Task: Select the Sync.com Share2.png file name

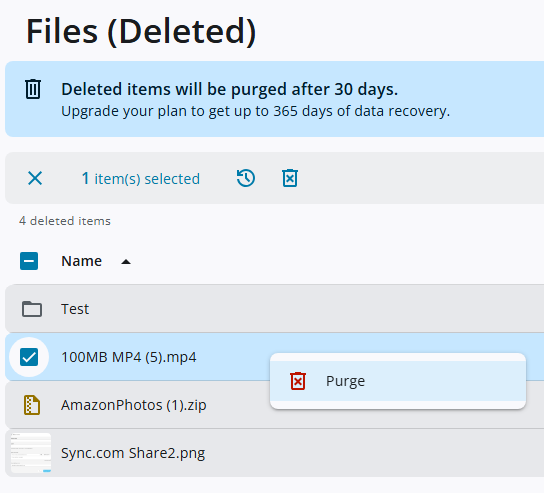Action: click(133, 453)
